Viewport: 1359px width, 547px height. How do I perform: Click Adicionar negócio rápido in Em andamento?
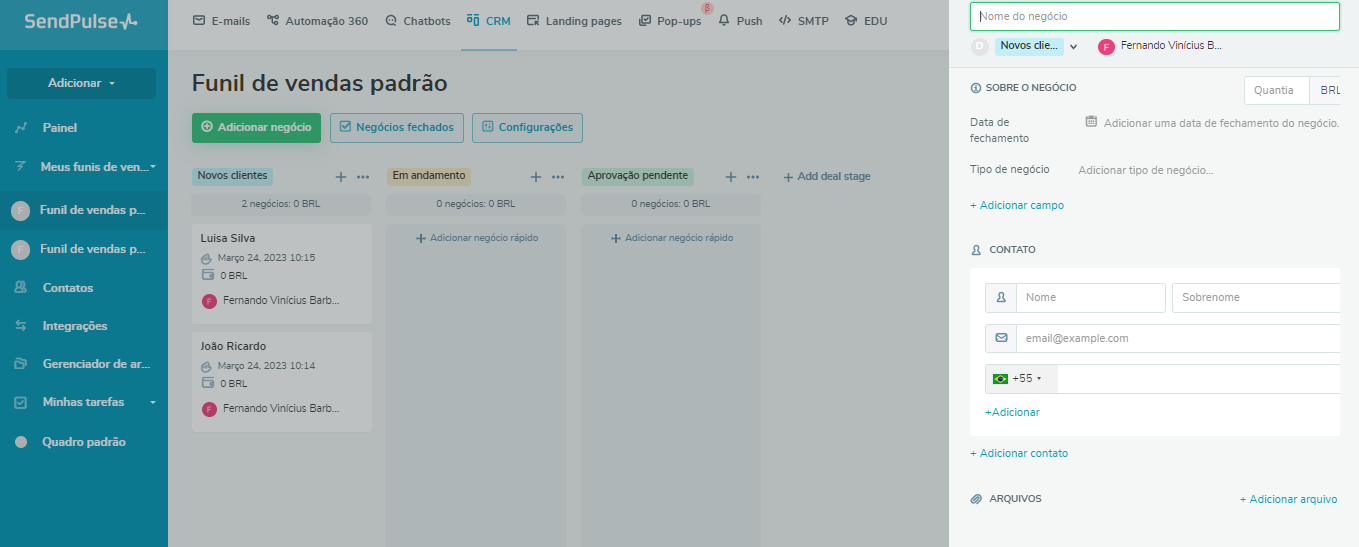tap(476, 238)
